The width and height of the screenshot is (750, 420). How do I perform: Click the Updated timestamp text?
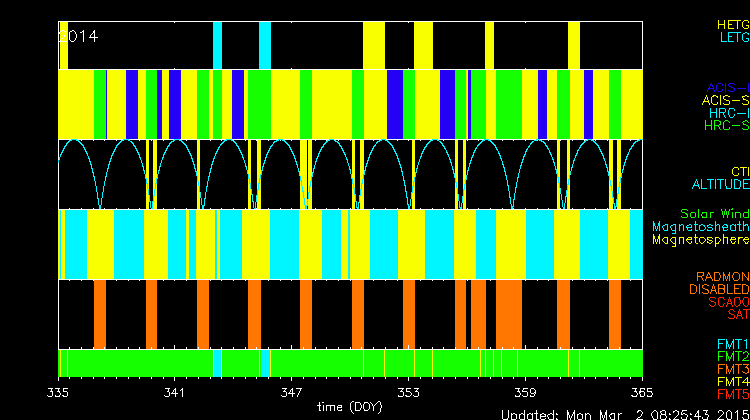pos(624,414)
